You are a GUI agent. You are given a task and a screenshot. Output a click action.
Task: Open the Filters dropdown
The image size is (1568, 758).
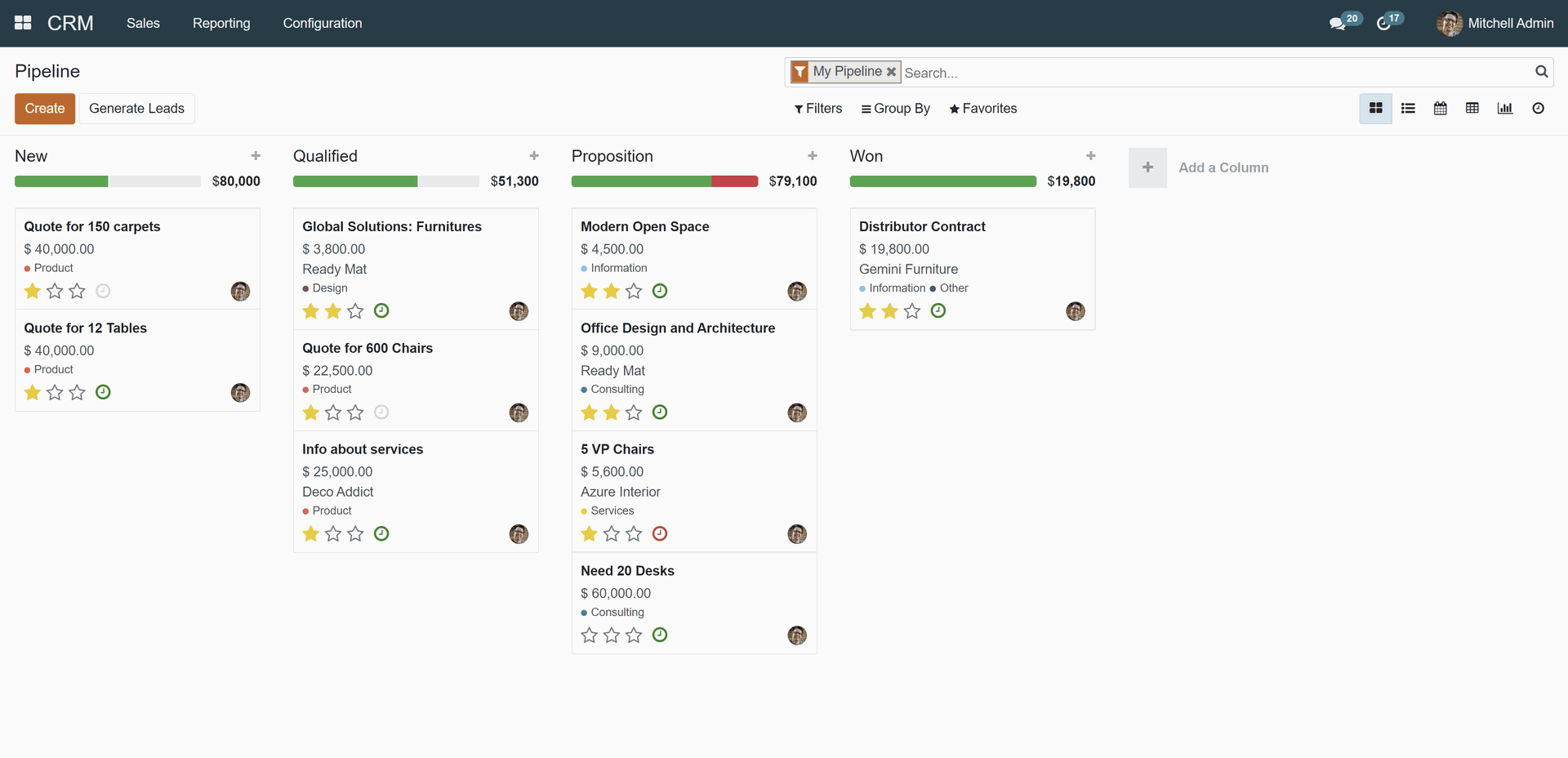(x=817, y=109)
